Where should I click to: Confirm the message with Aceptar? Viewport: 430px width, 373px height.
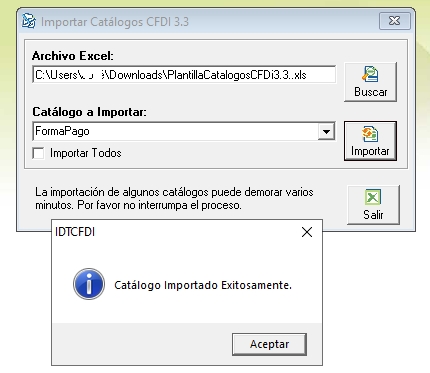click(269, 344)
